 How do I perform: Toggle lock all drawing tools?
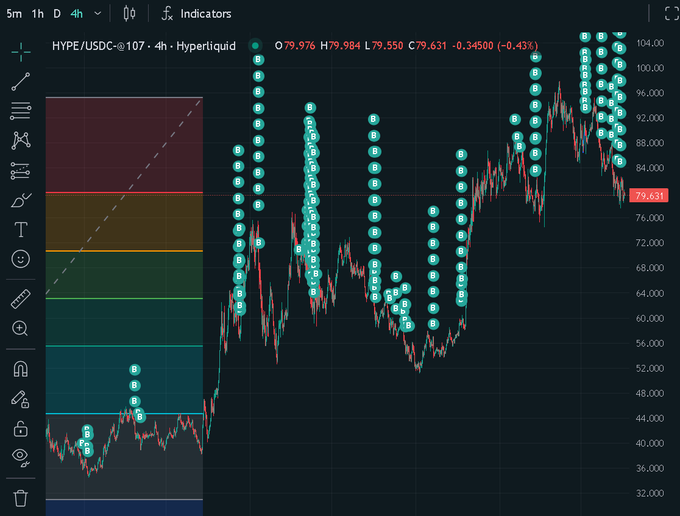tap(20, 428)
